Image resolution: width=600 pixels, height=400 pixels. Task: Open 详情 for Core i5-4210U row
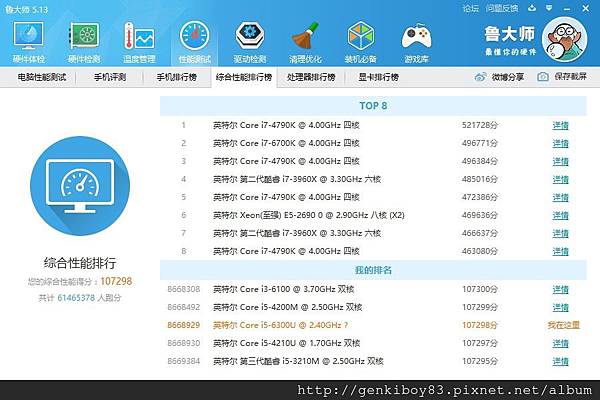coord(561,344)
